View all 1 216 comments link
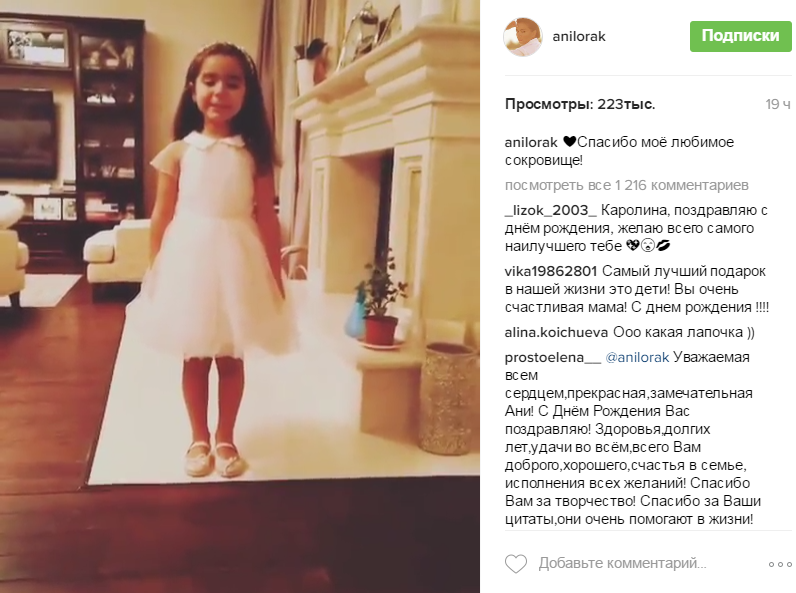Viewport: 796px width, 593px height. [x=626, y=185]
